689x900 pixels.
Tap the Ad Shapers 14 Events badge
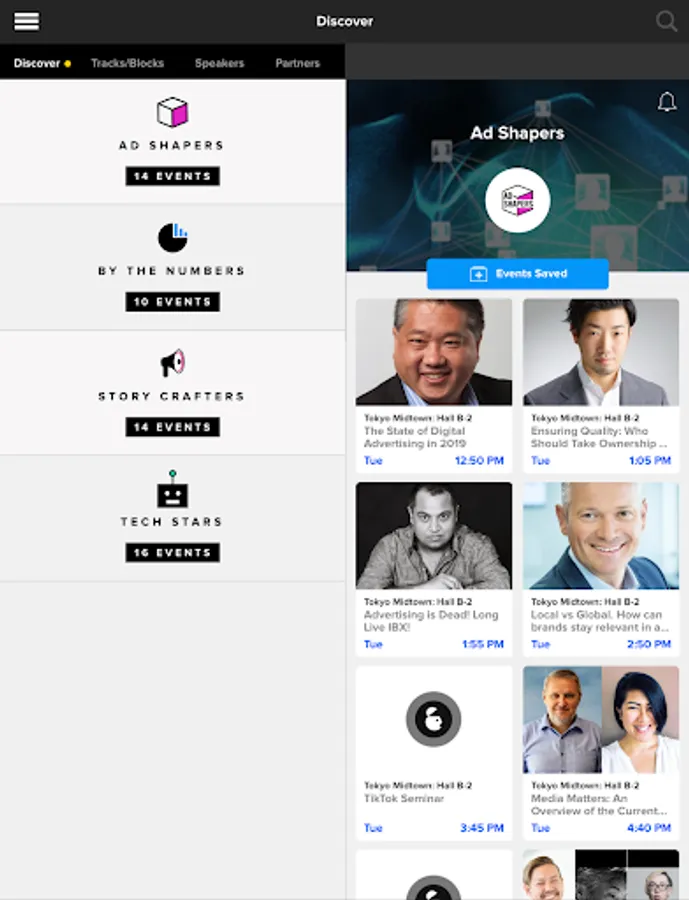point(172,176)
